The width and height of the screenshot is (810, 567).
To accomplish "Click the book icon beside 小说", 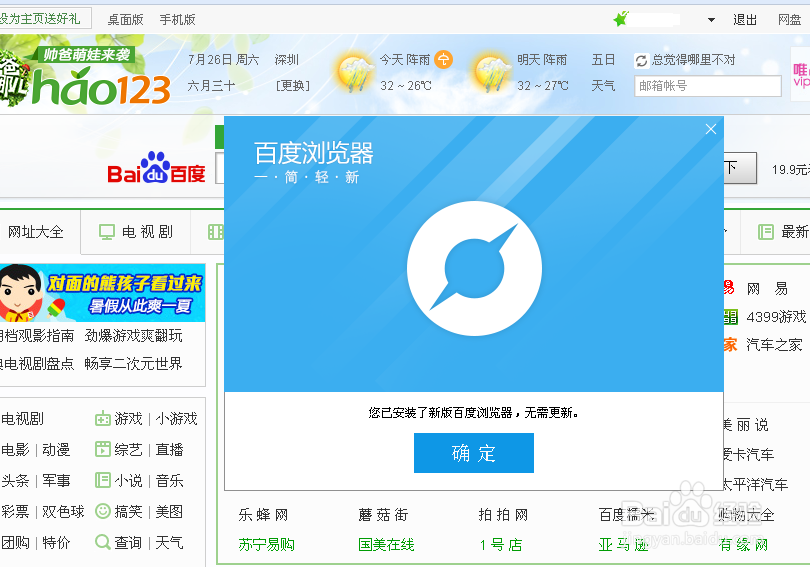I will 103,480.
